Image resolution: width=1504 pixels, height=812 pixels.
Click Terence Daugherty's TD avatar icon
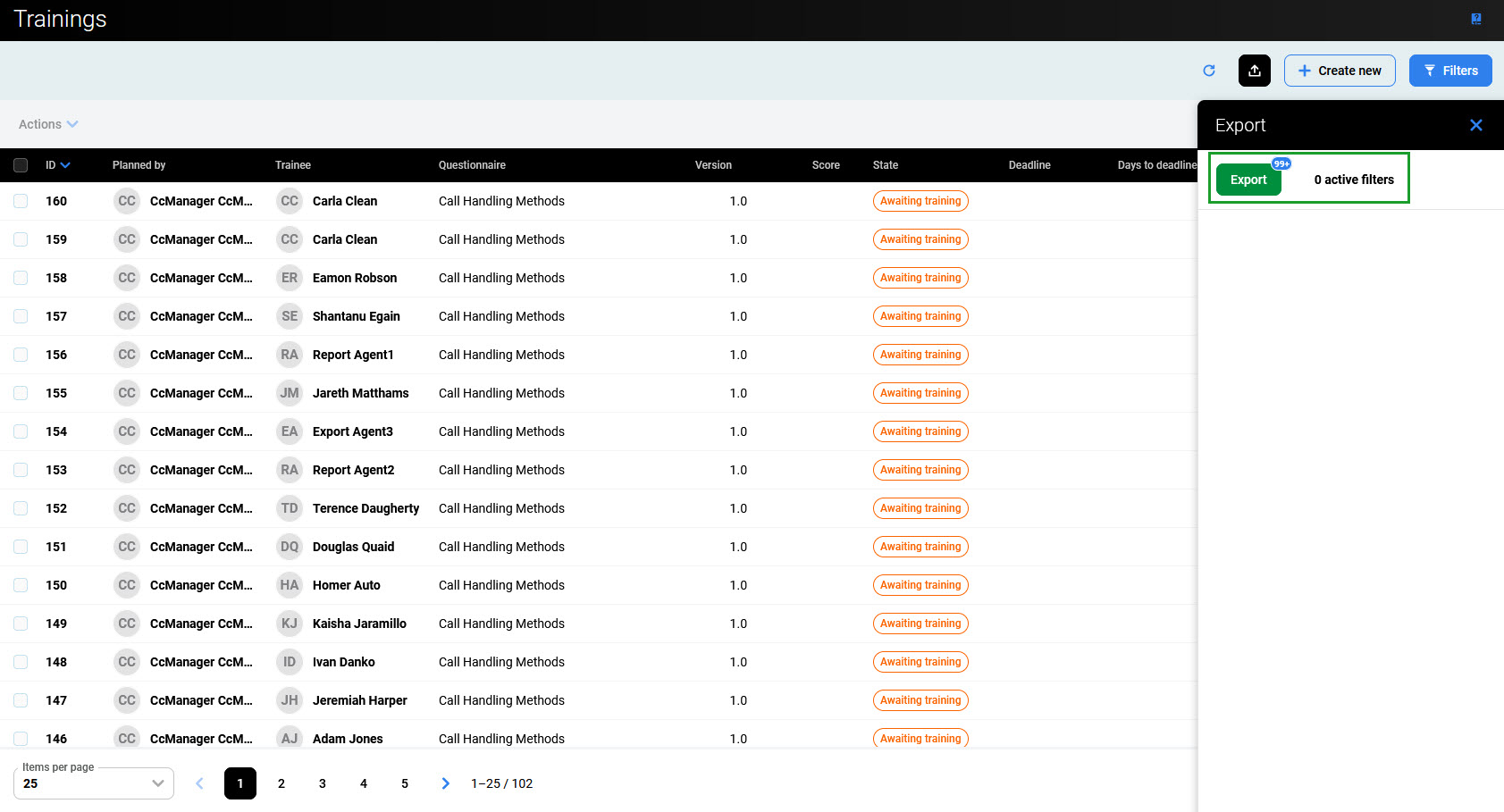(x=290, y=508)
